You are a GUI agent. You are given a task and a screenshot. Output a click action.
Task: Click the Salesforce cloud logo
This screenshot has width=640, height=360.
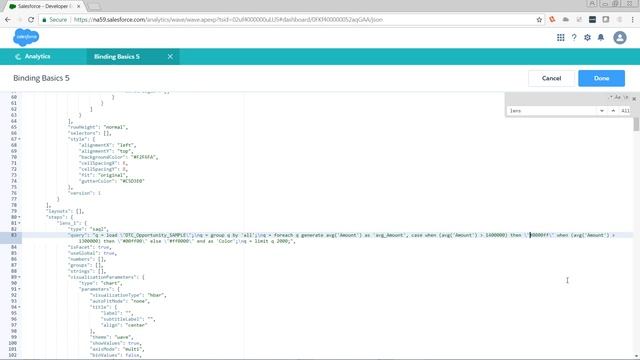pyautogui.click(x=26, y=38)
